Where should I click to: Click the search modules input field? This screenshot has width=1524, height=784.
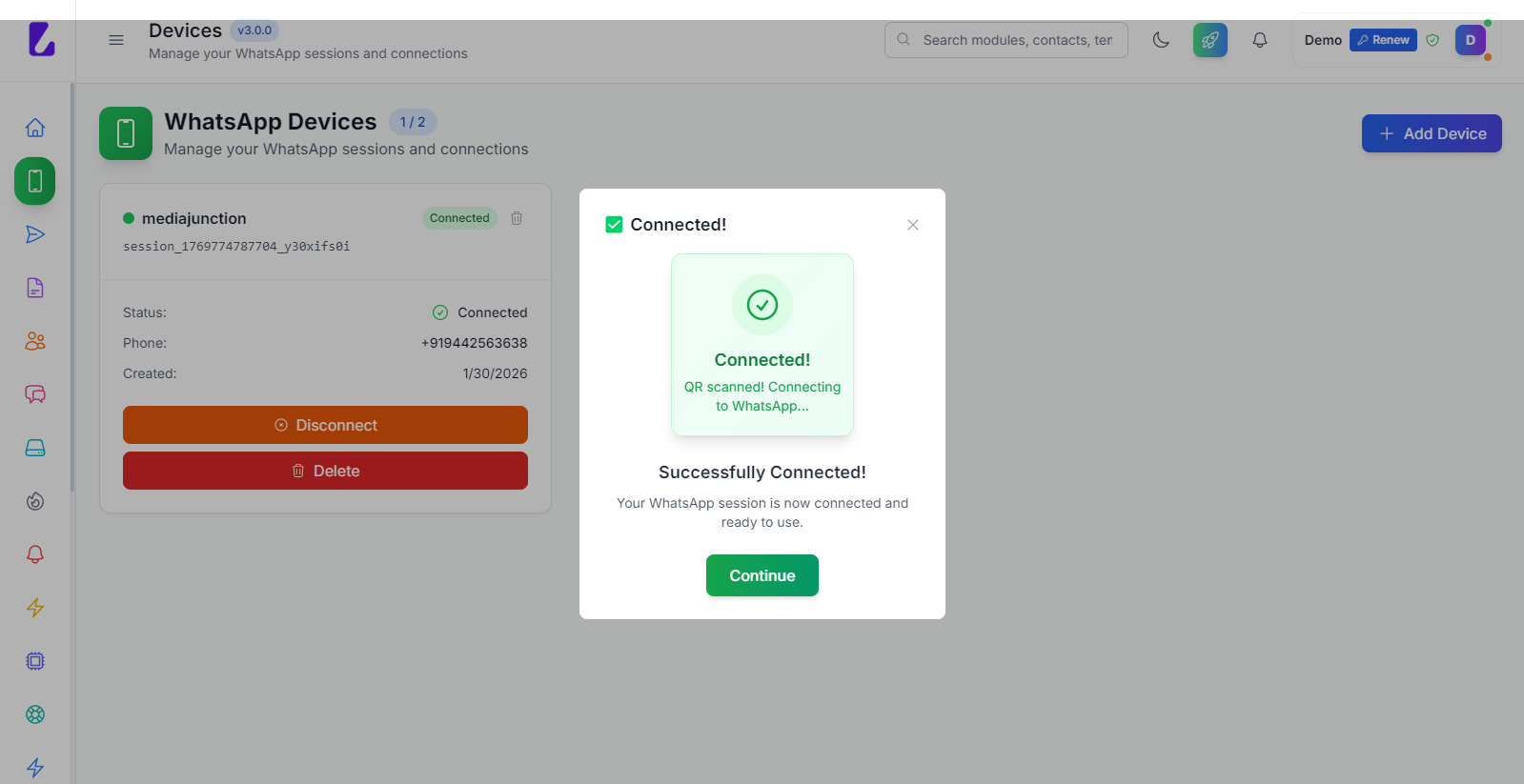point(1016,40)
